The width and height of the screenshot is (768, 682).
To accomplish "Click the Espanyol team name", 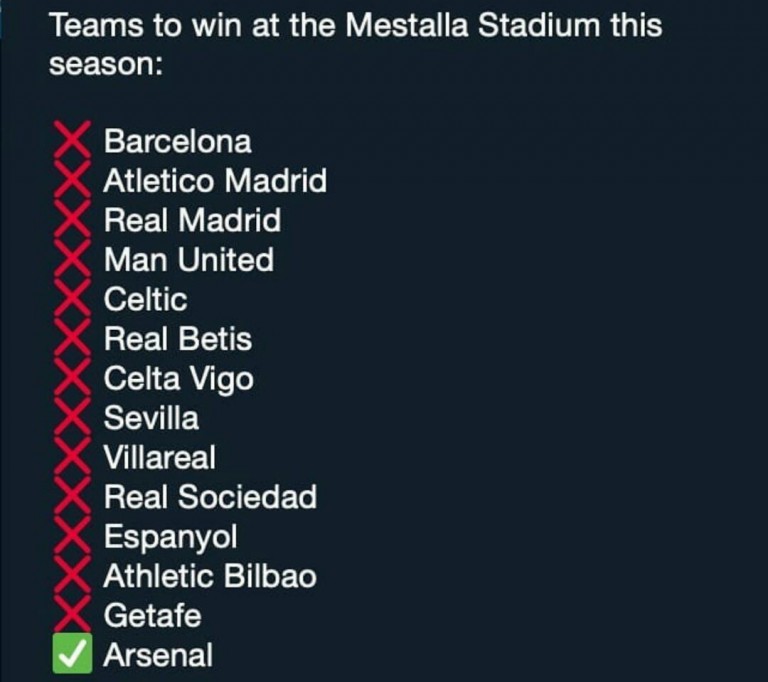I will tap(170, 537).
